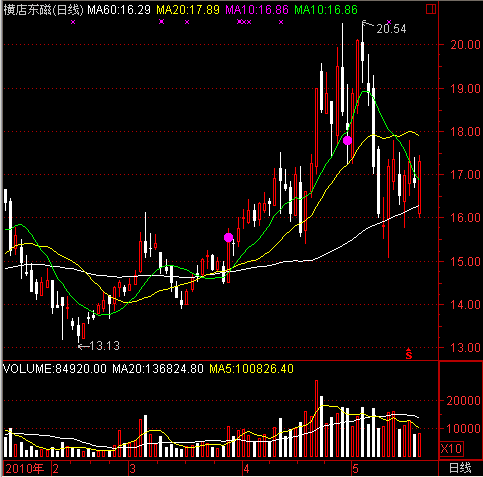The image size is (483, 477).
Task: Click the 18.00 price axis label
Action: coord(465,132)
